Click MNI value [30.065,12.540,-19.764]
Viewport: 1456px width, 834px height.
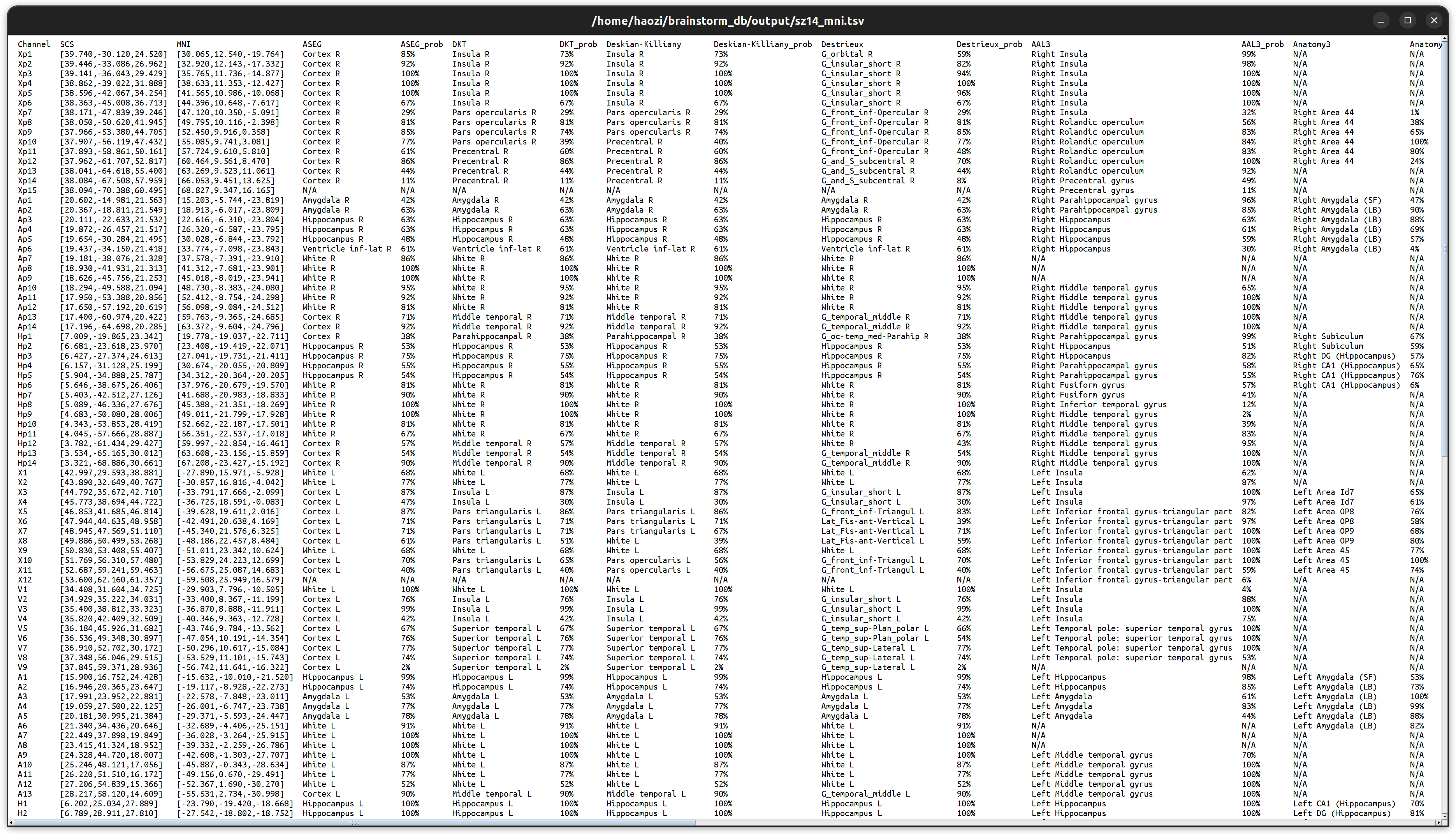(x=230, y=54)
